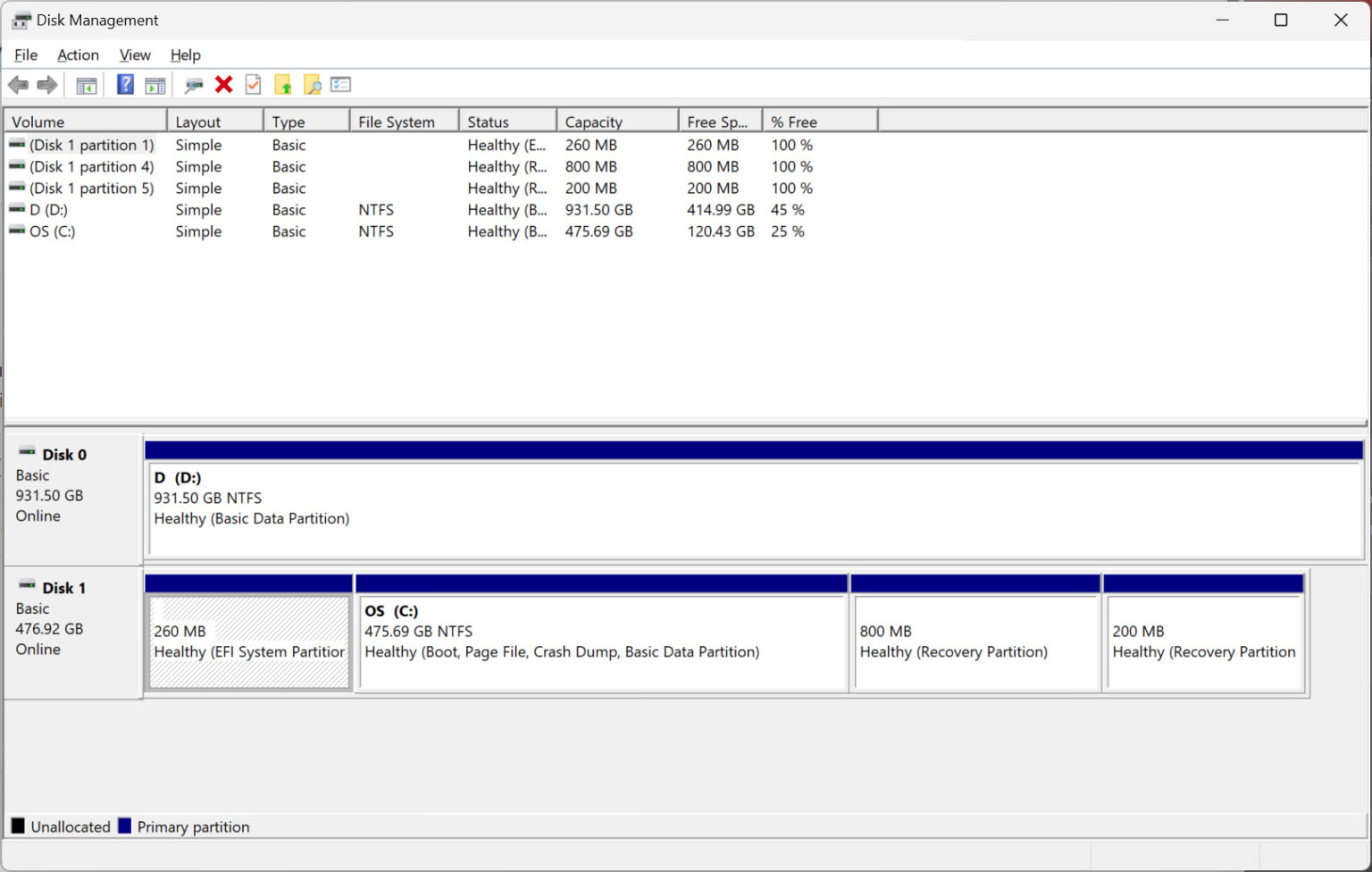
Task: Click the disk Properties toolbar icon
Action: (x=193, y=84)
